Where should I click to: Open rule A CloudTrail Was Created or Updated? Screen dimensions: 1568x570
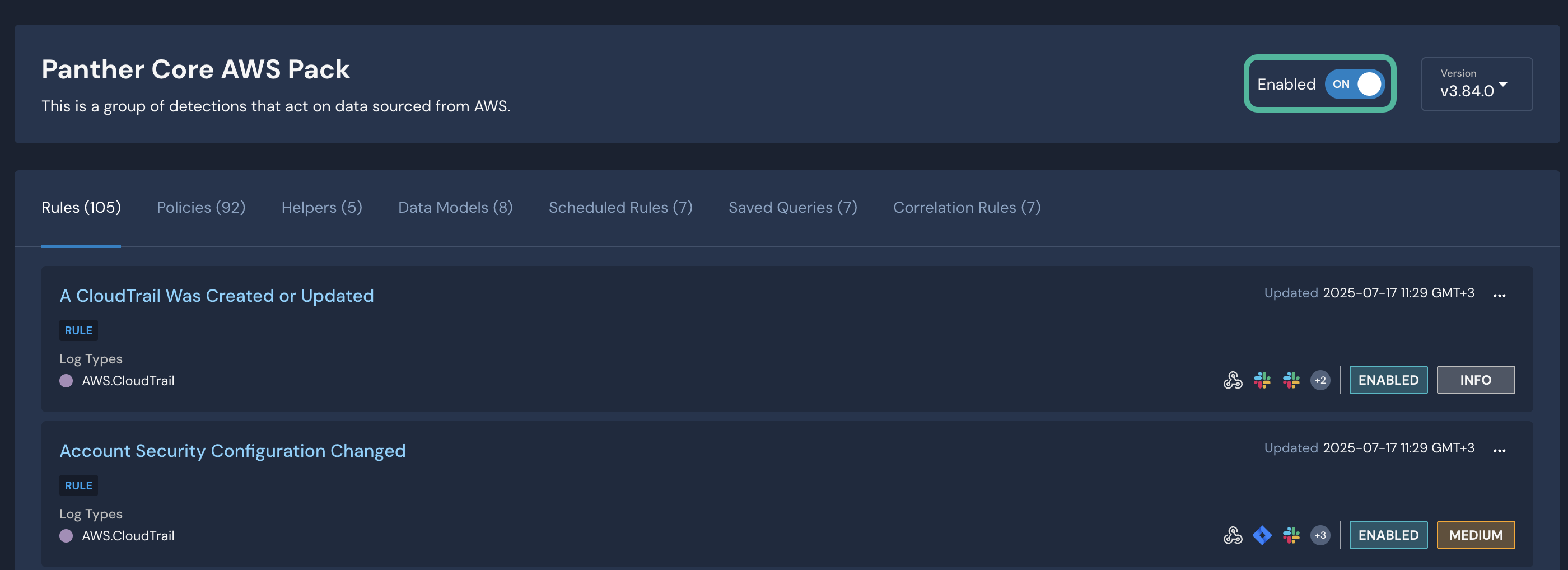(x=217, y=296)
